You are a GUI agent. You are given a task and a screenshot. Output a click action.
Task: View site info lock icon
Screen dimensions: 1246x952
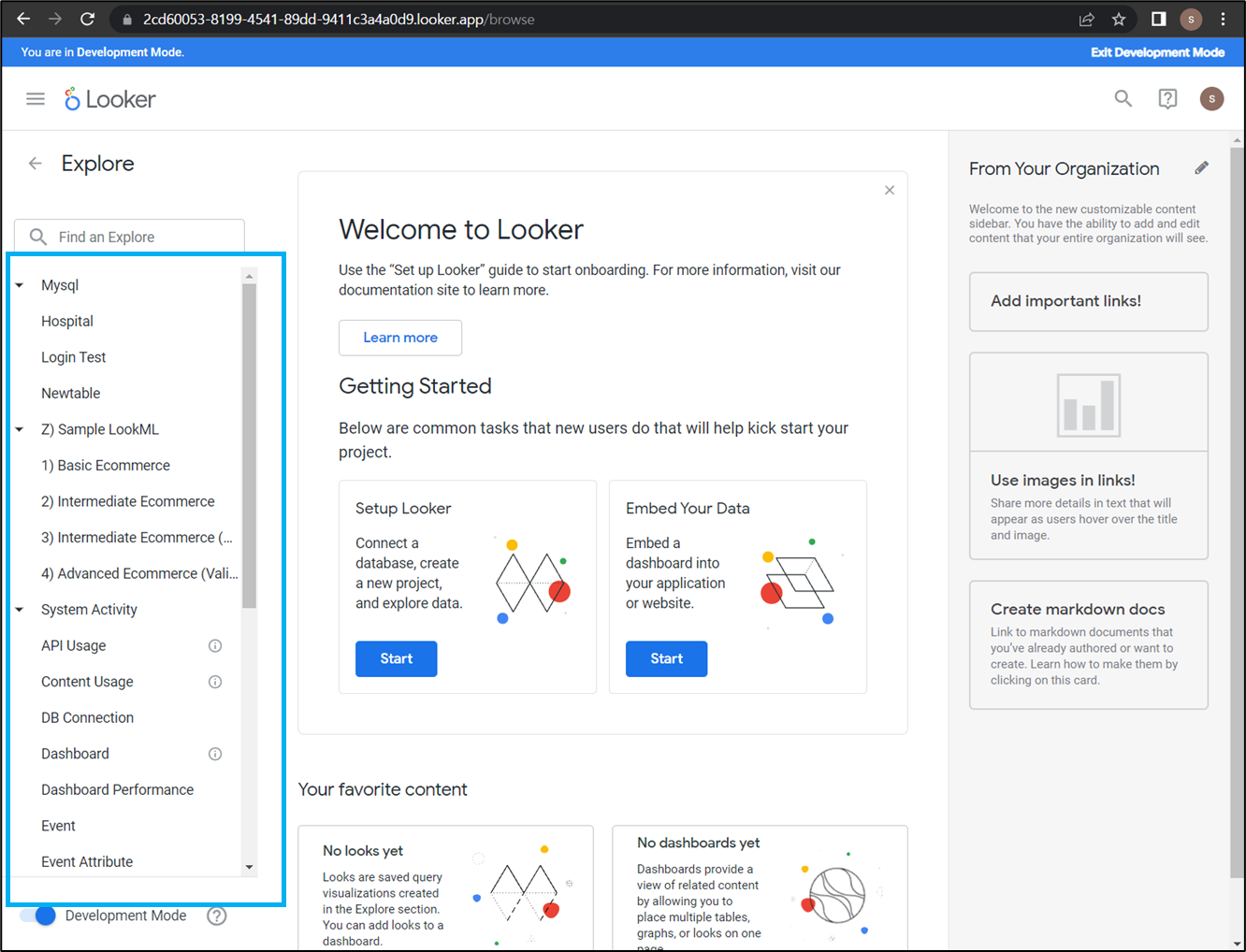[x=127, y=19]
